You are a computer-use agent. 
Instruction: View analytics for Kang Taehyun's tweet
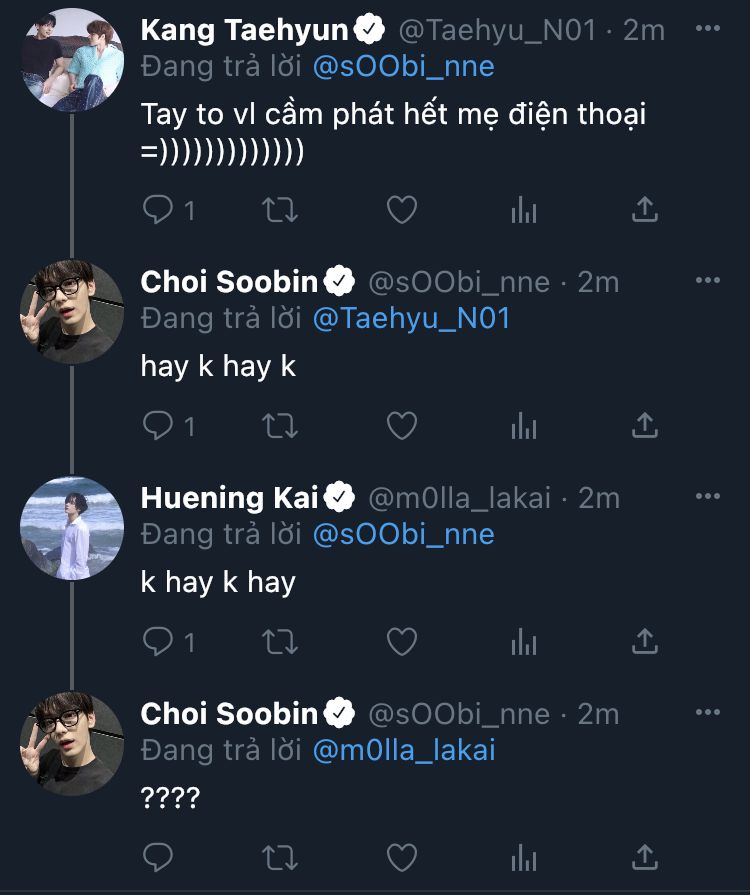[523, 209]
